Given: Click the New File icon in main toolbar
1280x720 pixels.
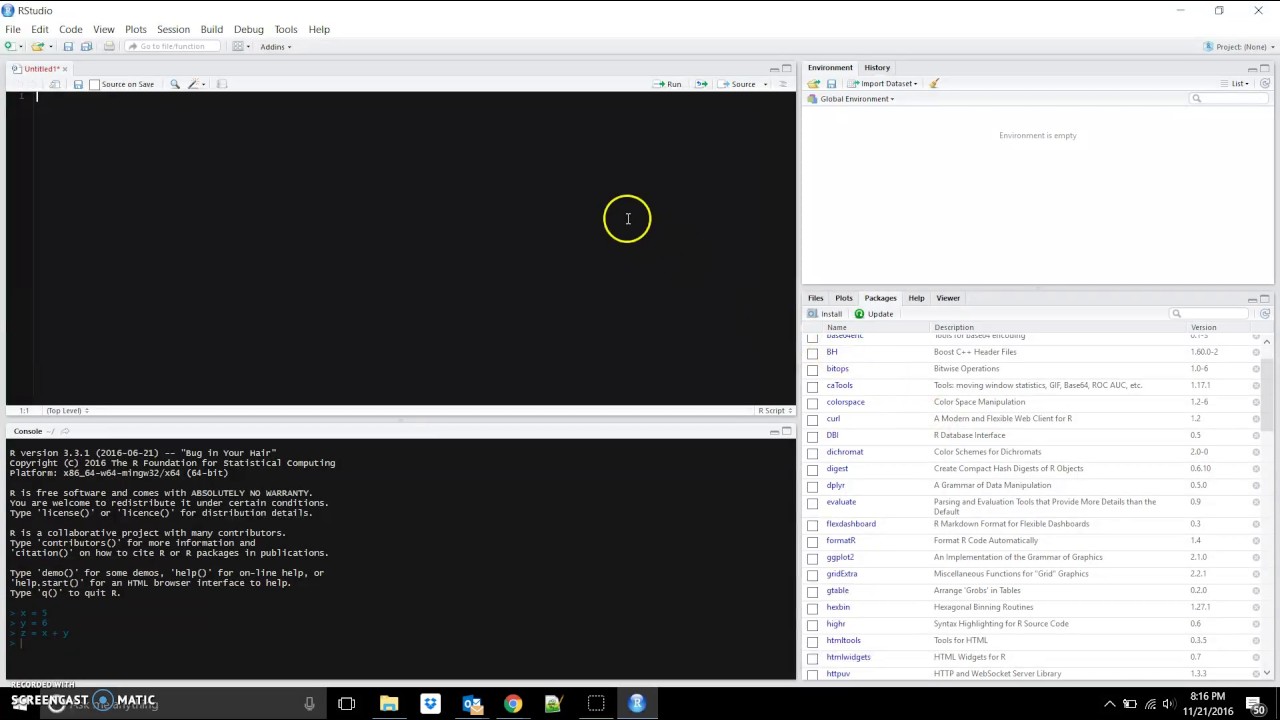Looking at the screenshot, I should pyautogui.click(x=9, y=46).
